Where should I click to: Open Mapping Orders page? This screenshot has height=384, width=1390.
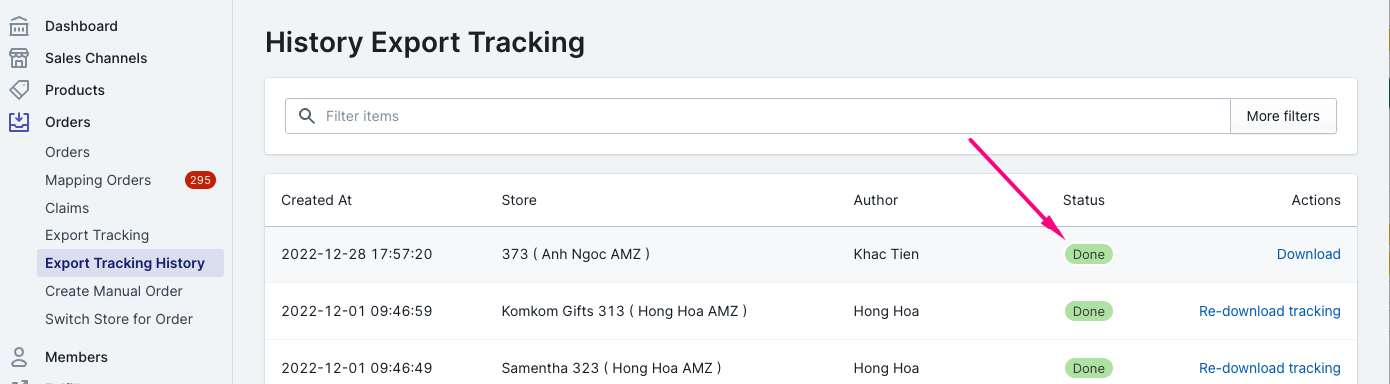(x=98, y=180)
